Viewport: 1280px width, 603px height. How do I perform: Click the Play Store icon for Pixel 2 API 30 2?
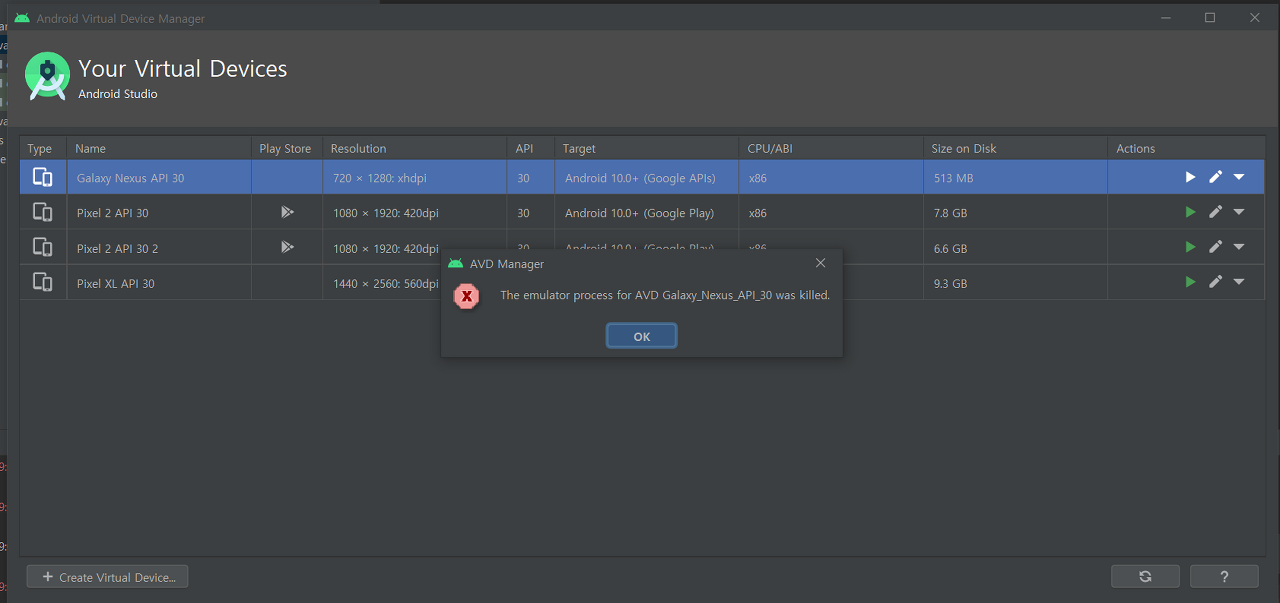point(287,247)
